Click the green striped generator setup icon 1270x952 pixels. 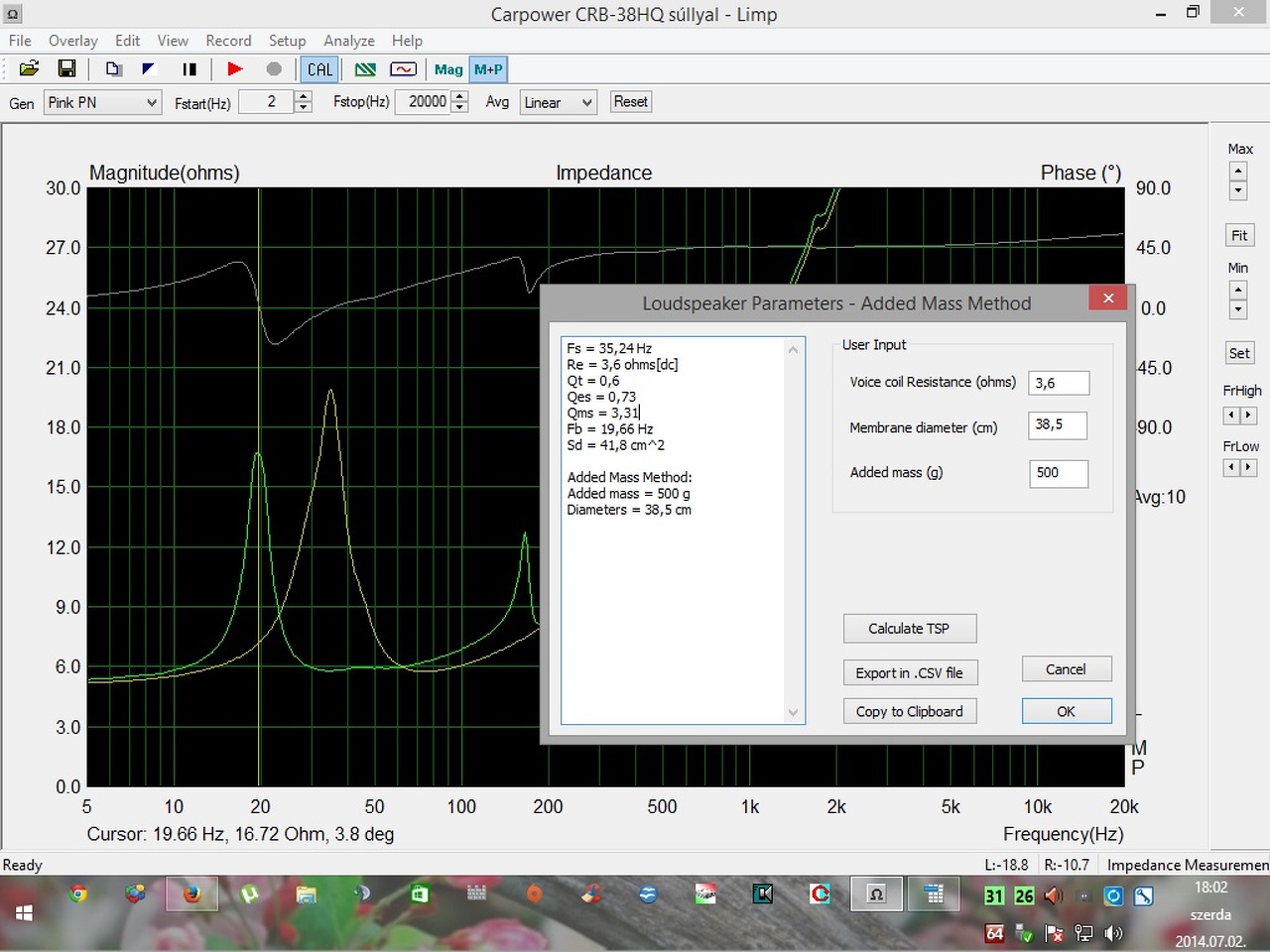point(365,68)
